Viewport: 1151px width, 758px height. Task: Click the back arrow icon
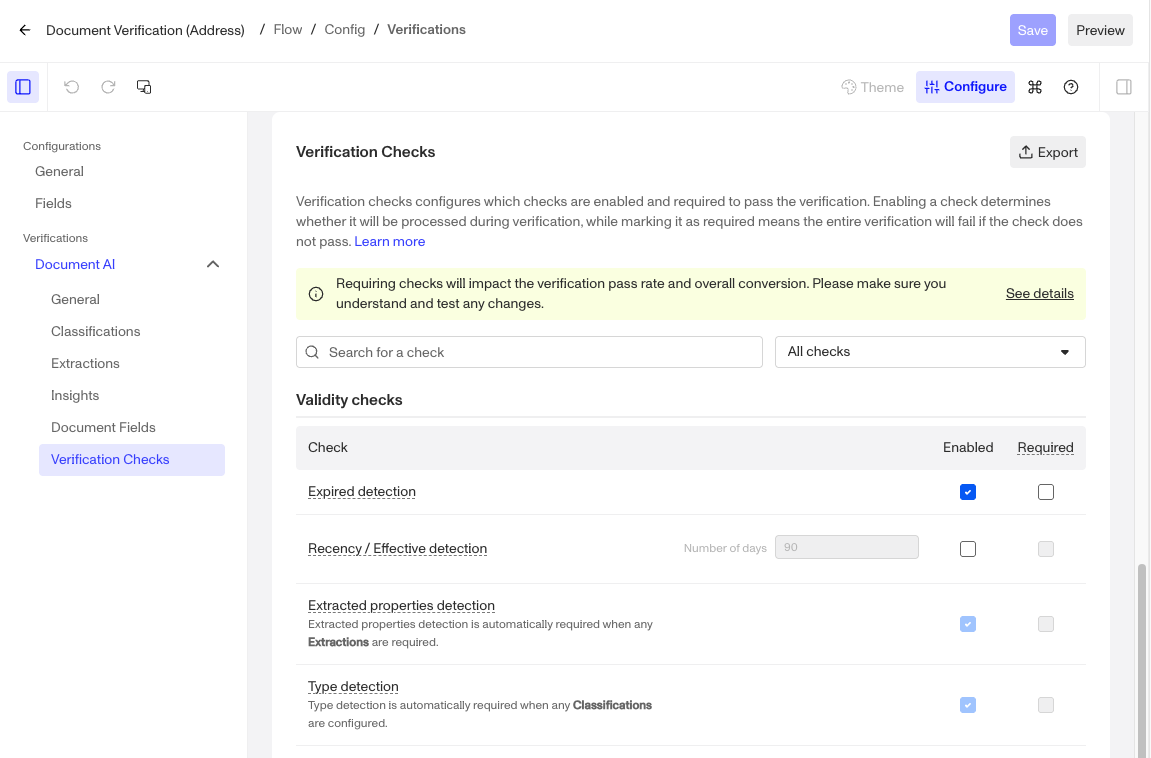[25, 30]
